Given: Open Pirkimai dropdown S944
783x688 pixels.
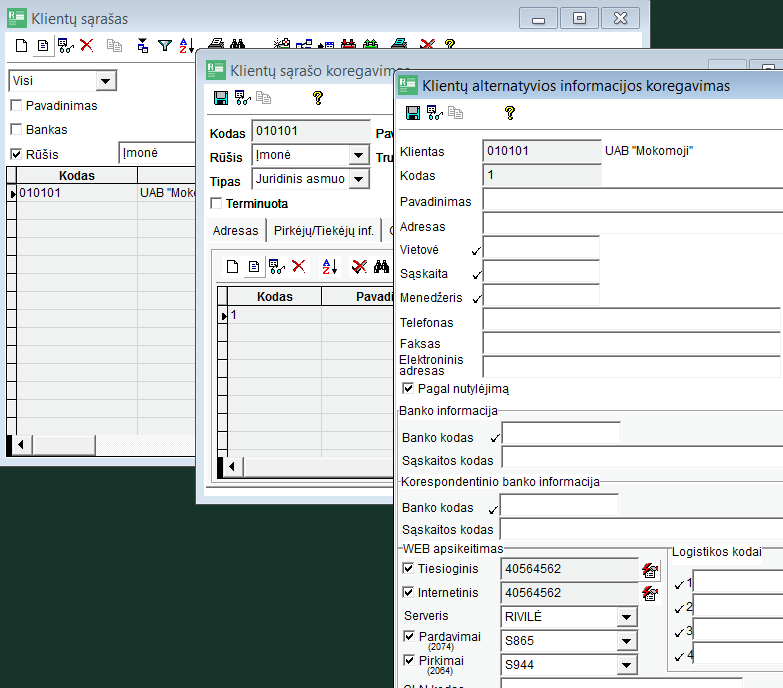Looking at the screenshot, I should click(x=626, y=665).
